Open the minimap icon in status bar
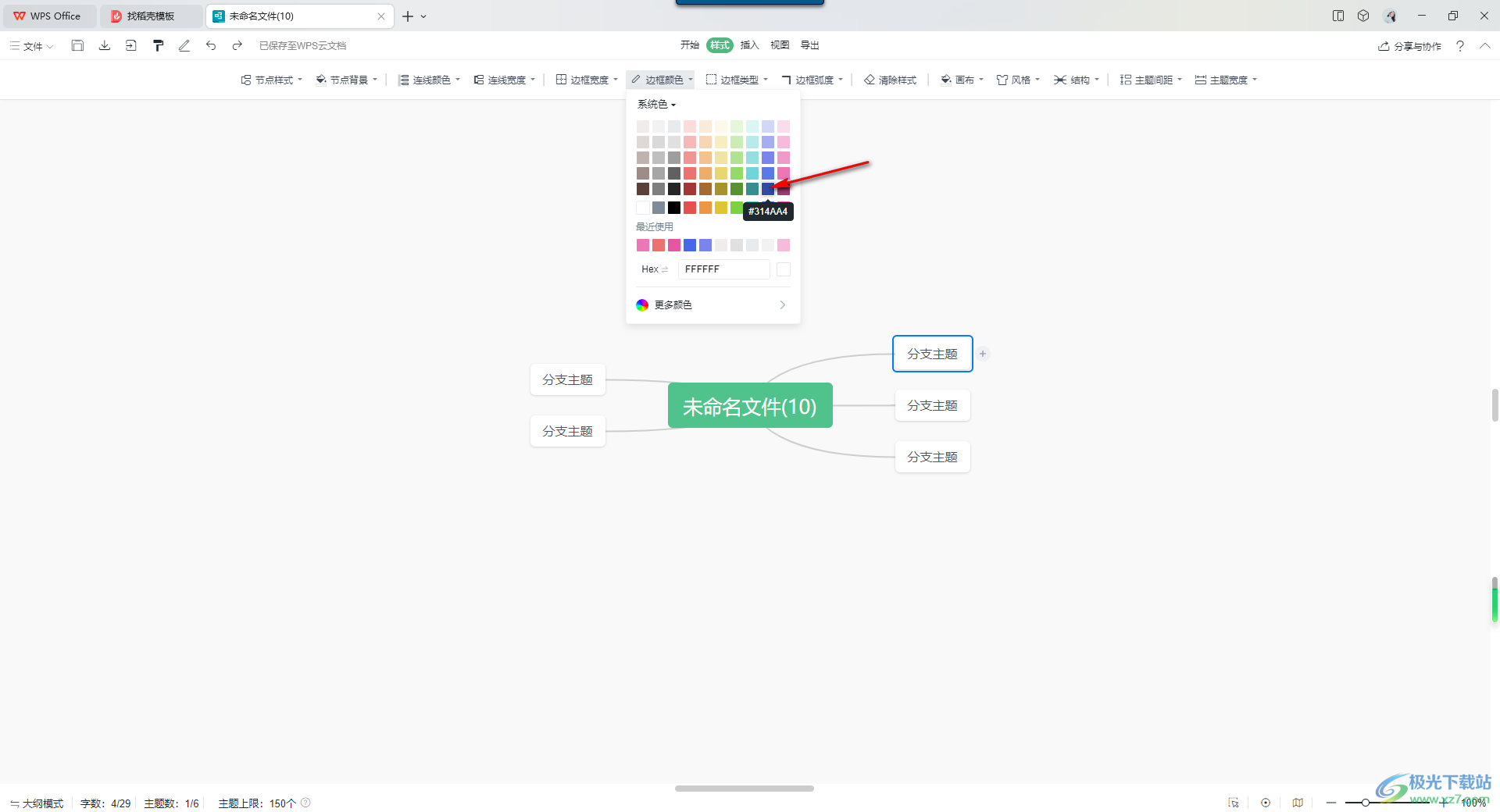Viewport: 1500px width, 812px height. 1298,803
